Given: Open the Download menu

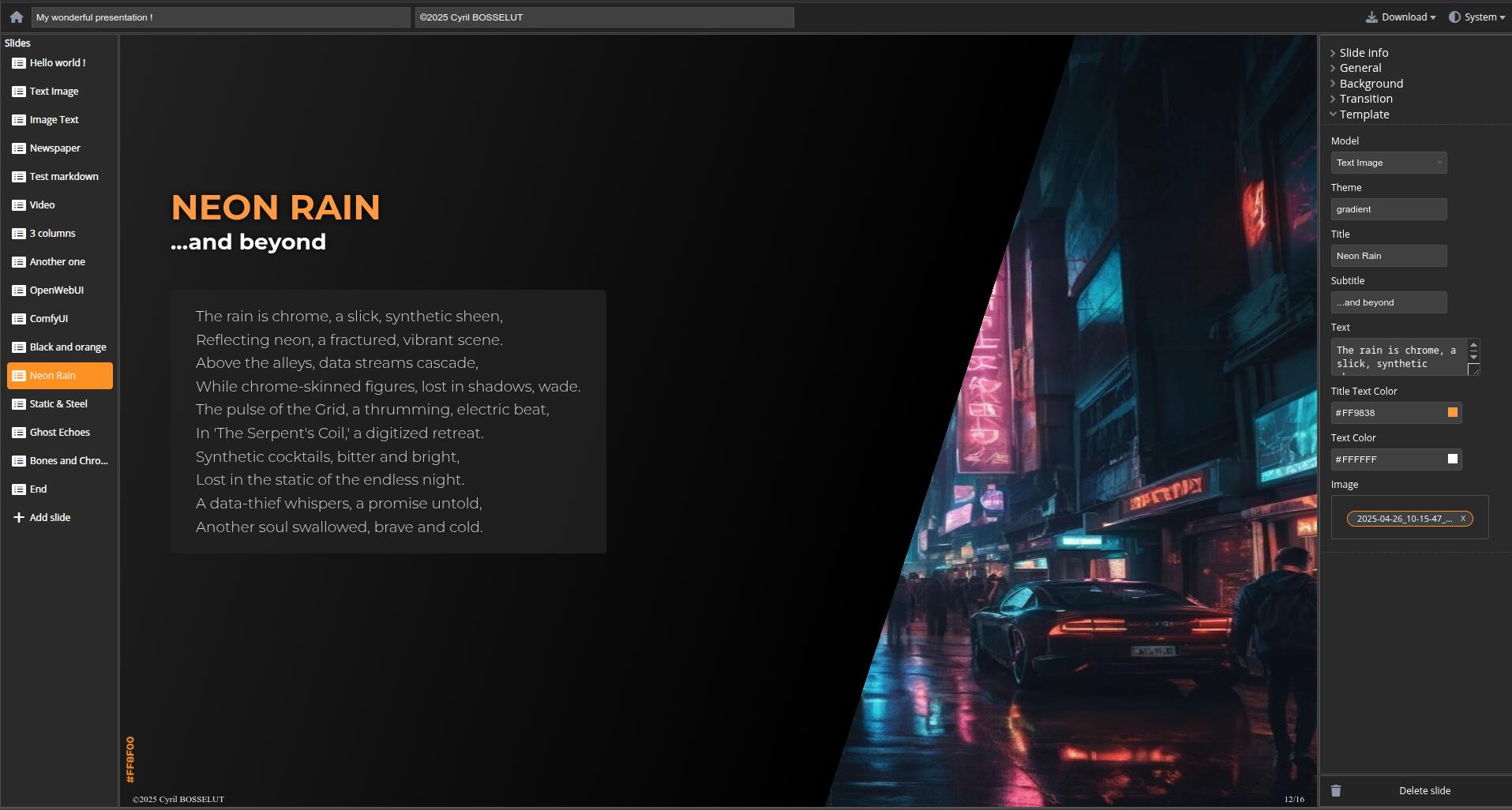Looking at the screenshot, I should pyautogui.click(x=1404, y=17).
